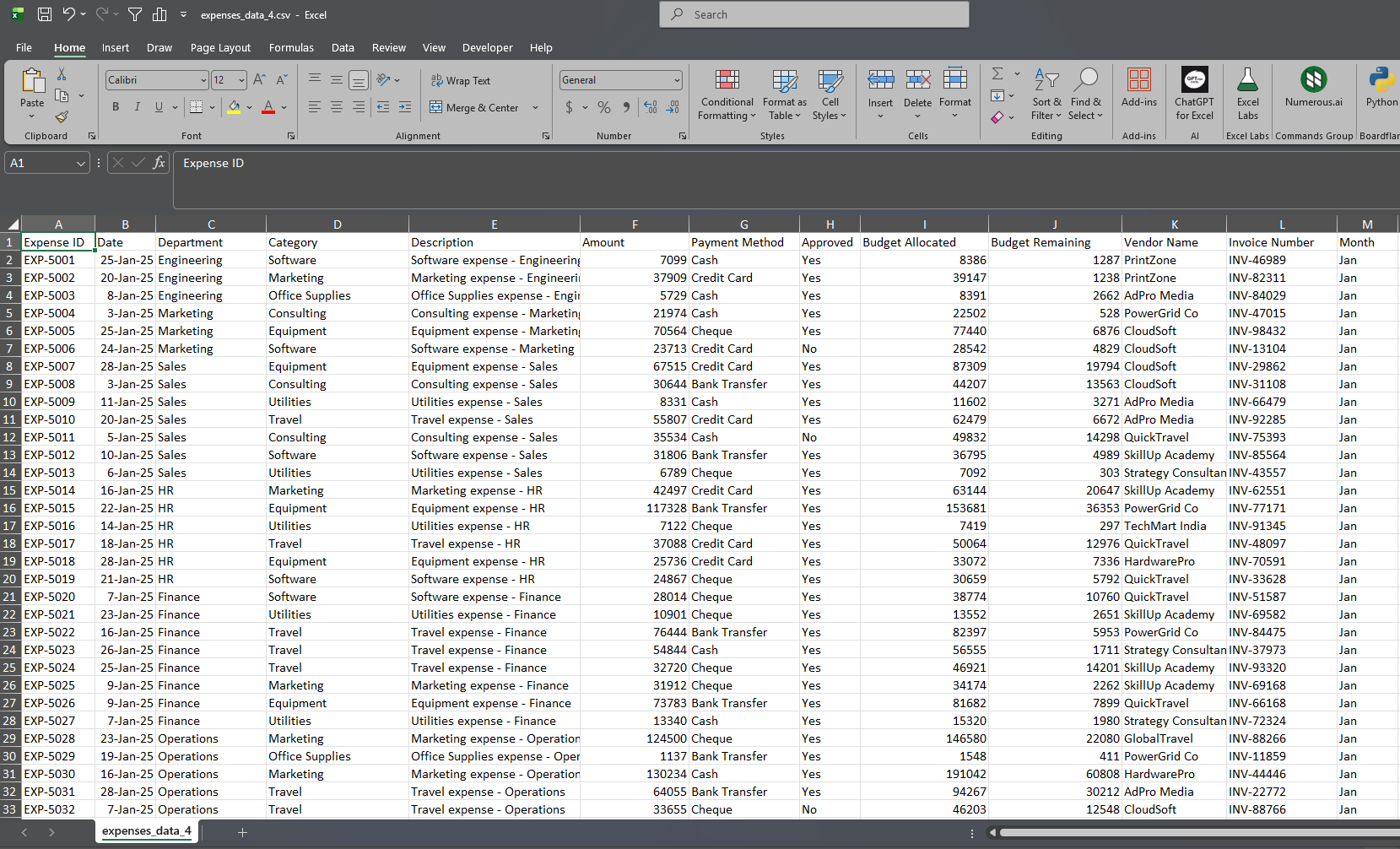Click the Decrease Indent icon

pyautogui.click(x=383, y=107)
